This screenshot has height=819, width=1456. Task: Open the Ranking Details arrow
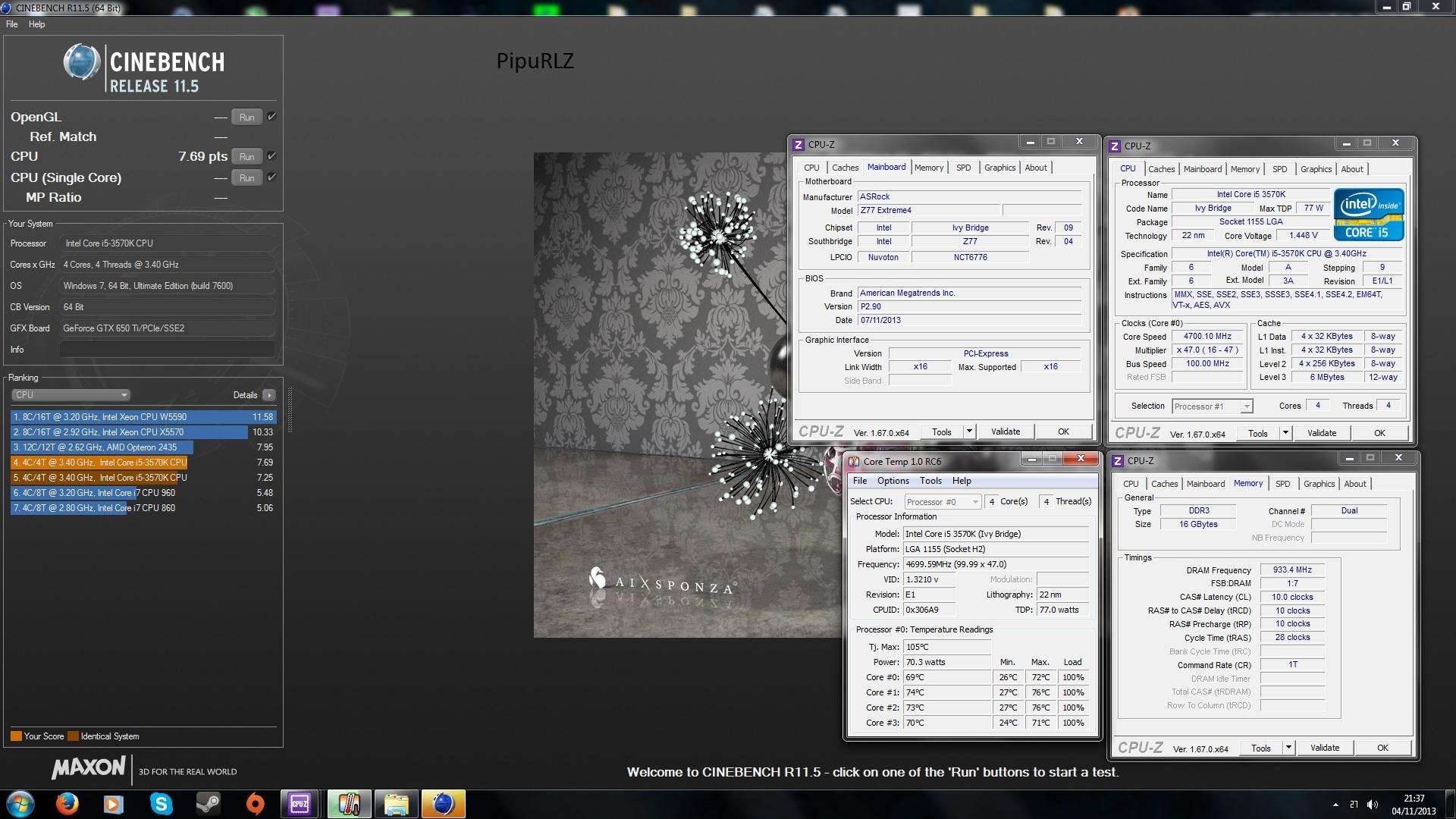click(x=268, y=395)
